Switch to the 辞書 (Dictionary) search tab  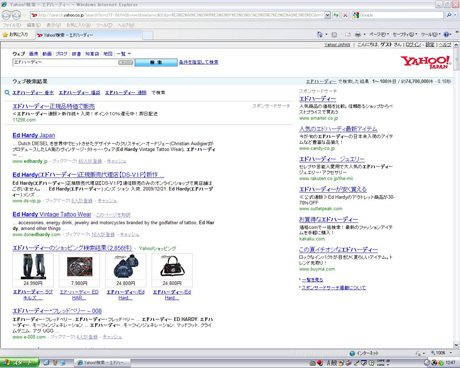(x=76, y=54)
